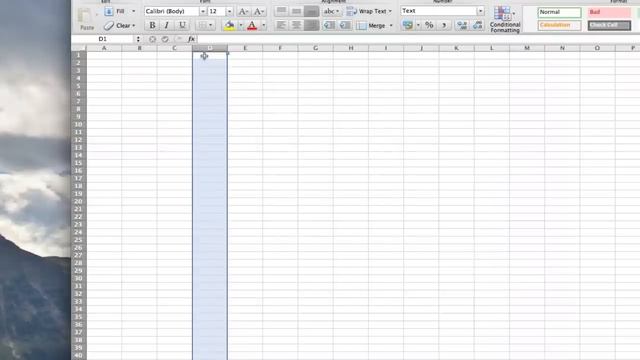Open the font color dropdown arrow
640x360 pixels.
coord(264,25)
